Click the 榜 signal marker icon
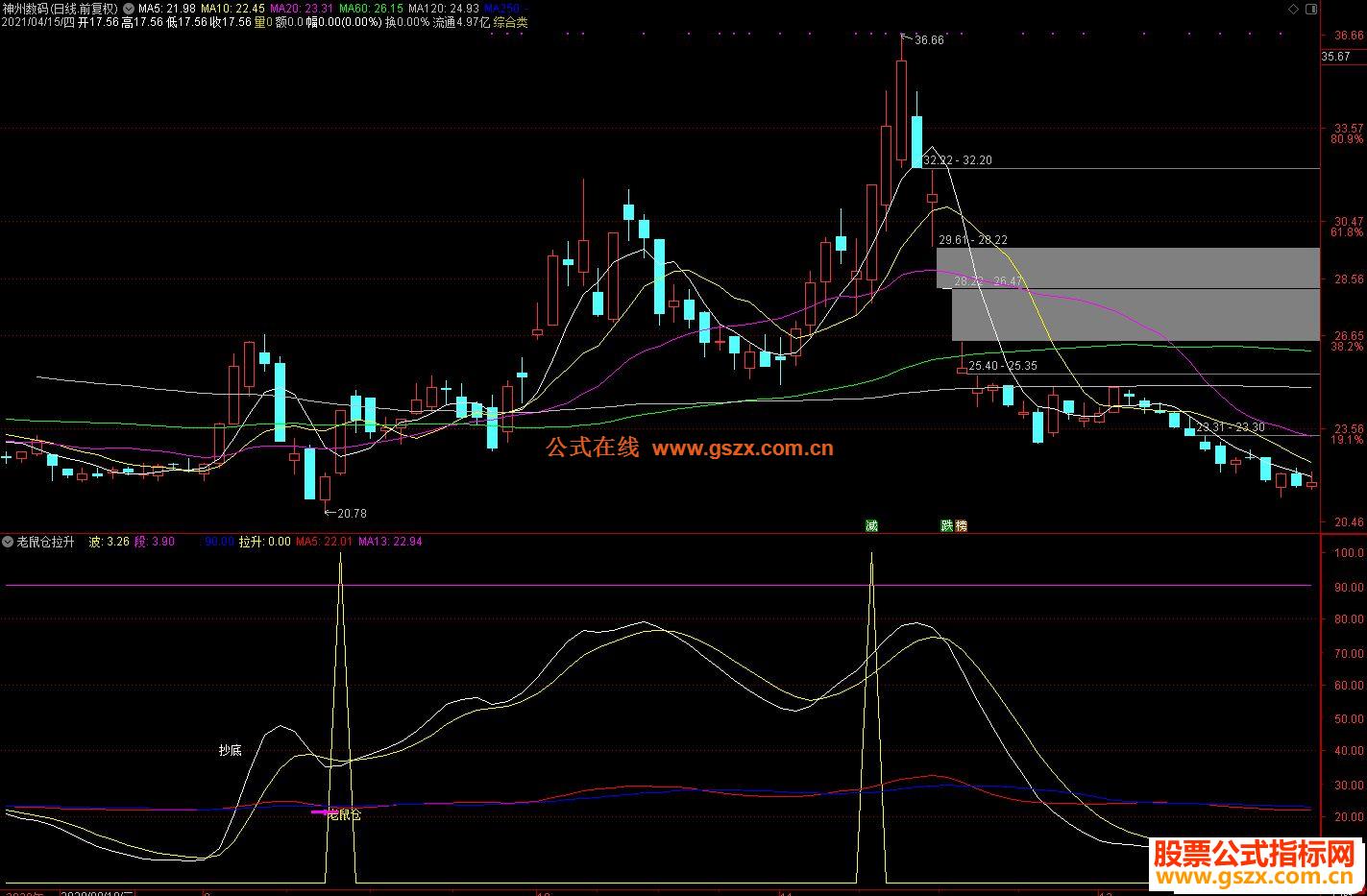The width and height of the screenshot is (1367, 896). coord(961,525)
